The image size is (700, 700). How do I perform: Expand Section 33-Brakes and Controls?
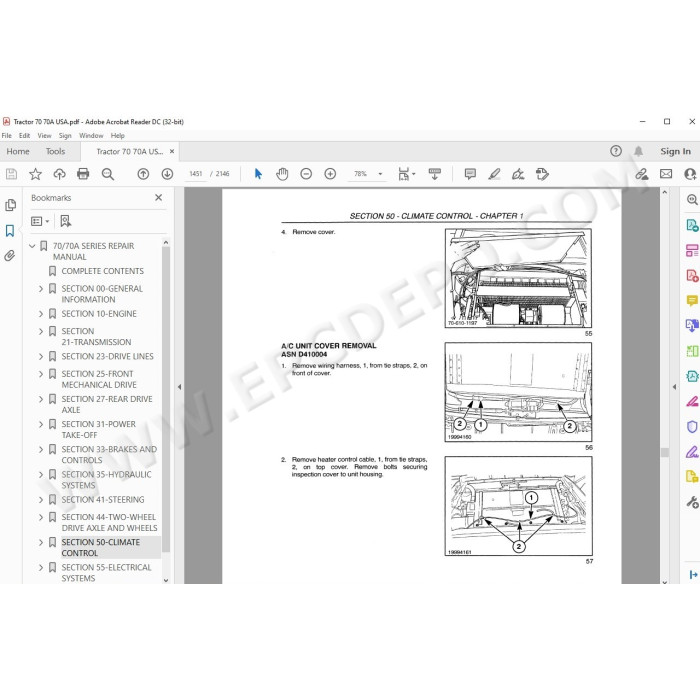pyautogui.click(x=41, y=449)
